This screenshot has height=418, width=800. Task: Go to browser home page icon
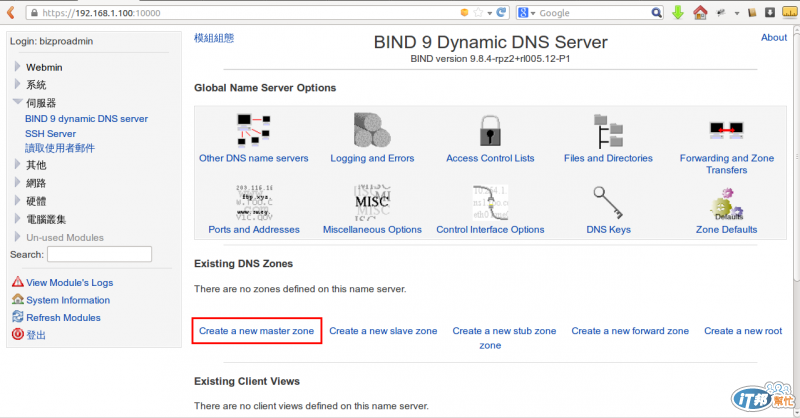tap(700, 13)
